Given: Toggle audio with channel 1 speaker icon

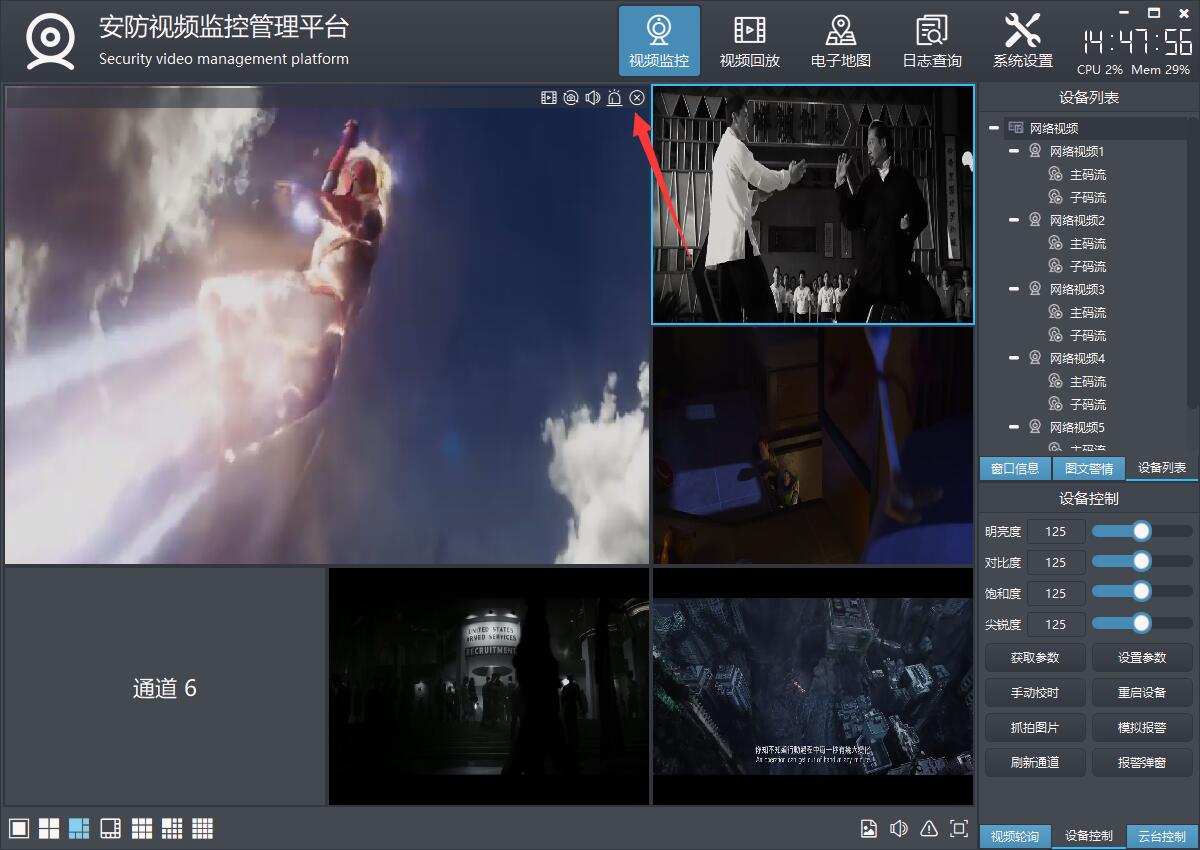Looking at the screenshot, I should tap(593, 98).
